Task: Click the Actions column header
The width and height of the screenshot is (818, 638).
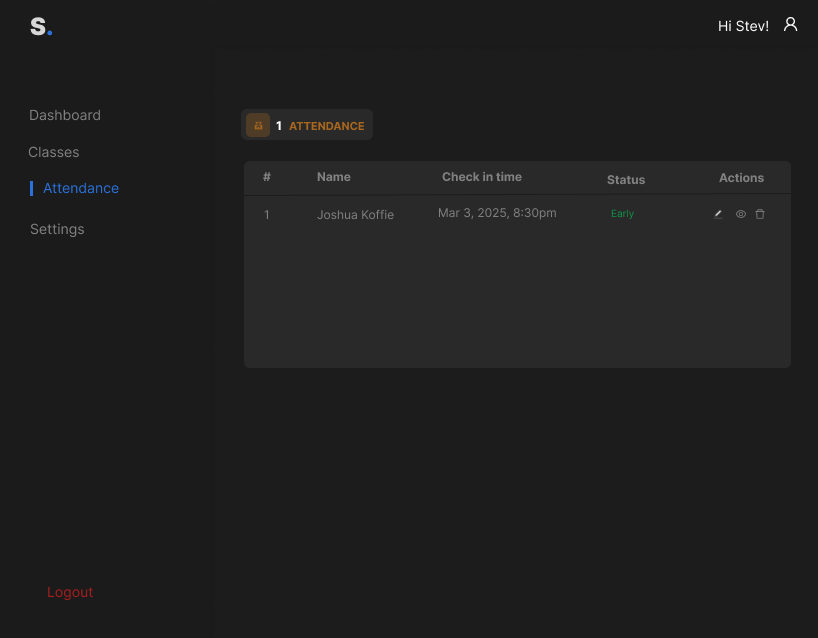Action: coord(741,178)
